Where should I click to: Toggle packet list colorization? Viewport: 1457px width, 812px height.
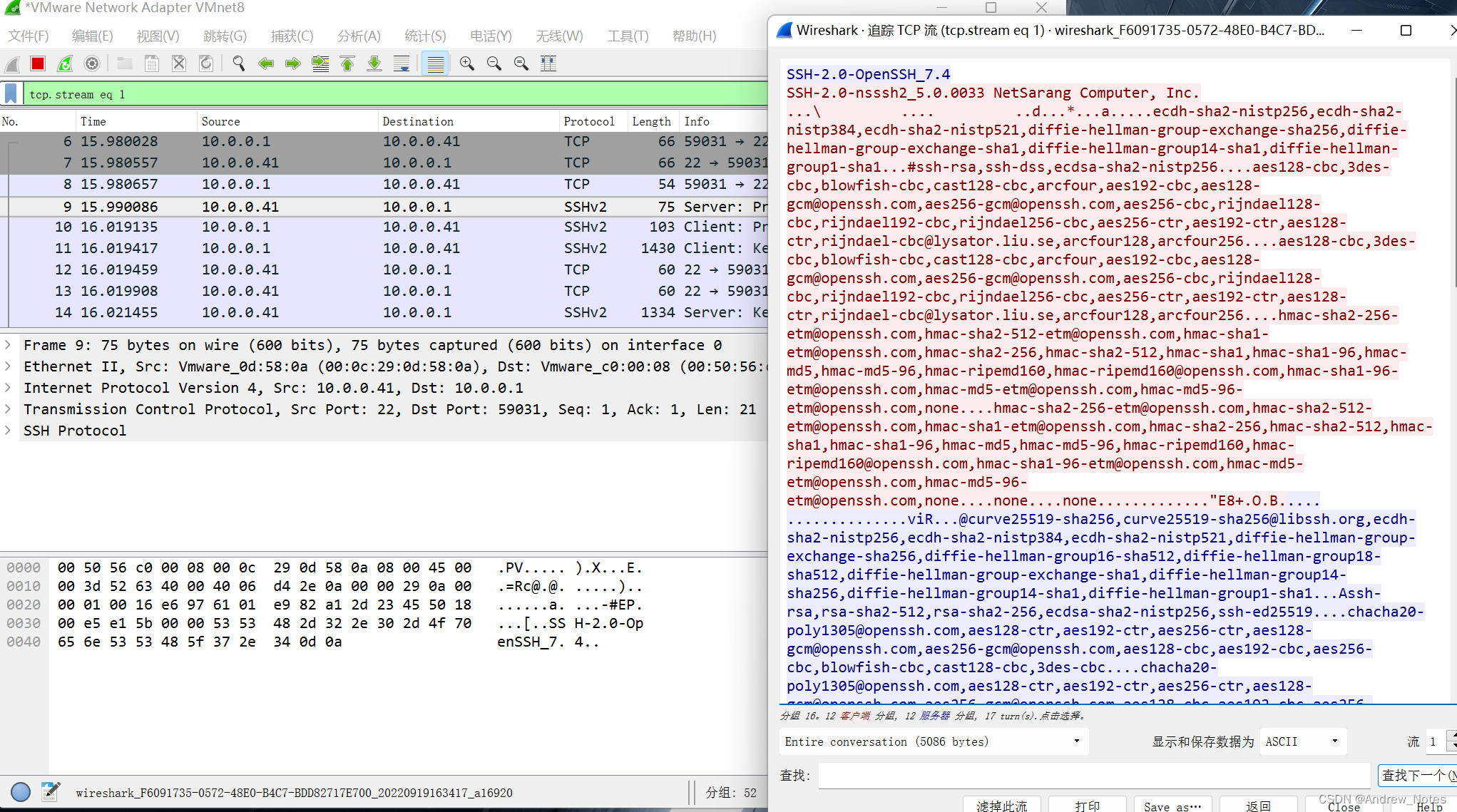pos(435,64)
